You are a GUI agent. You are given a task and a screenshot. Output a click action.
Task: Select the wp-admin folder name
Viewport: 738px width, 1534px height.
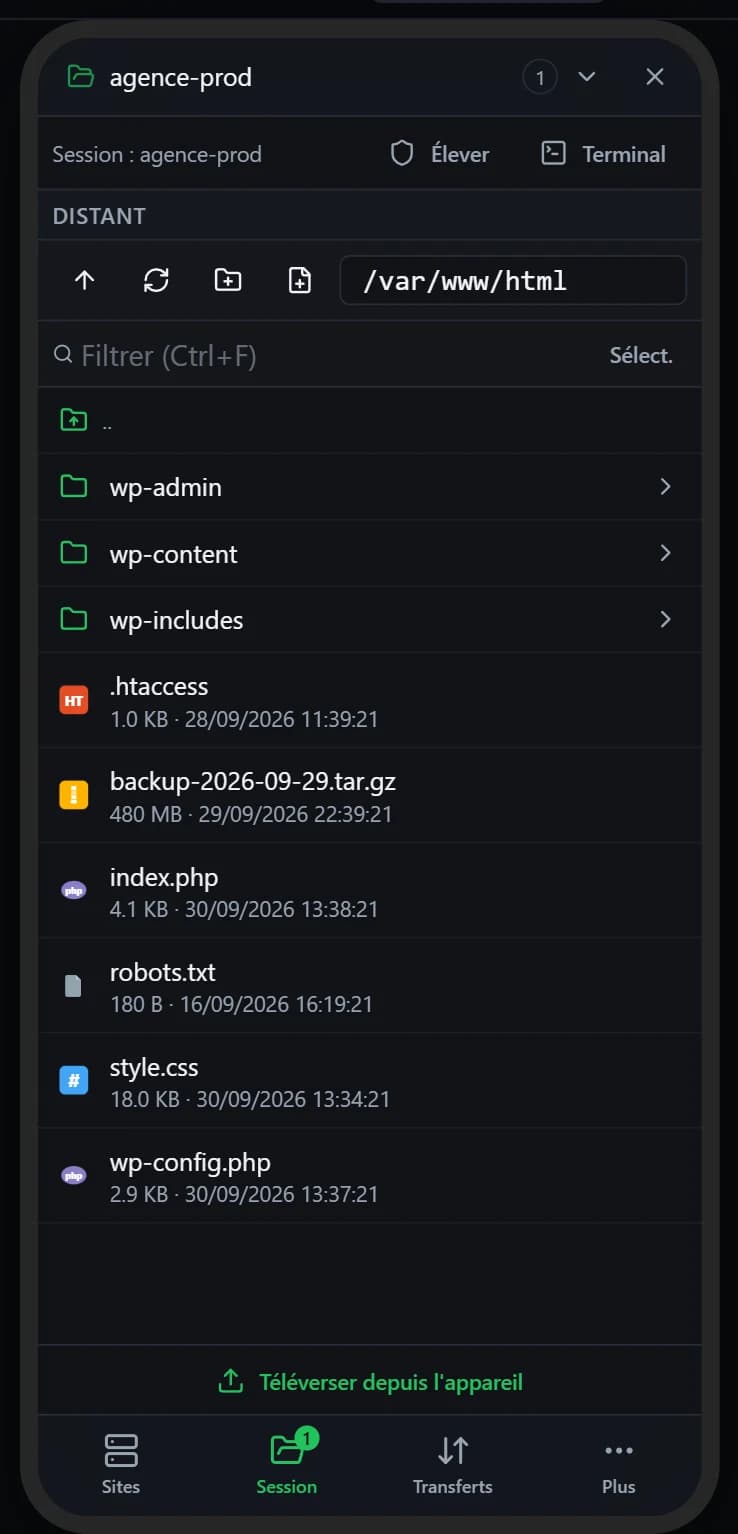pyautogui.click(x=166, y=488)
